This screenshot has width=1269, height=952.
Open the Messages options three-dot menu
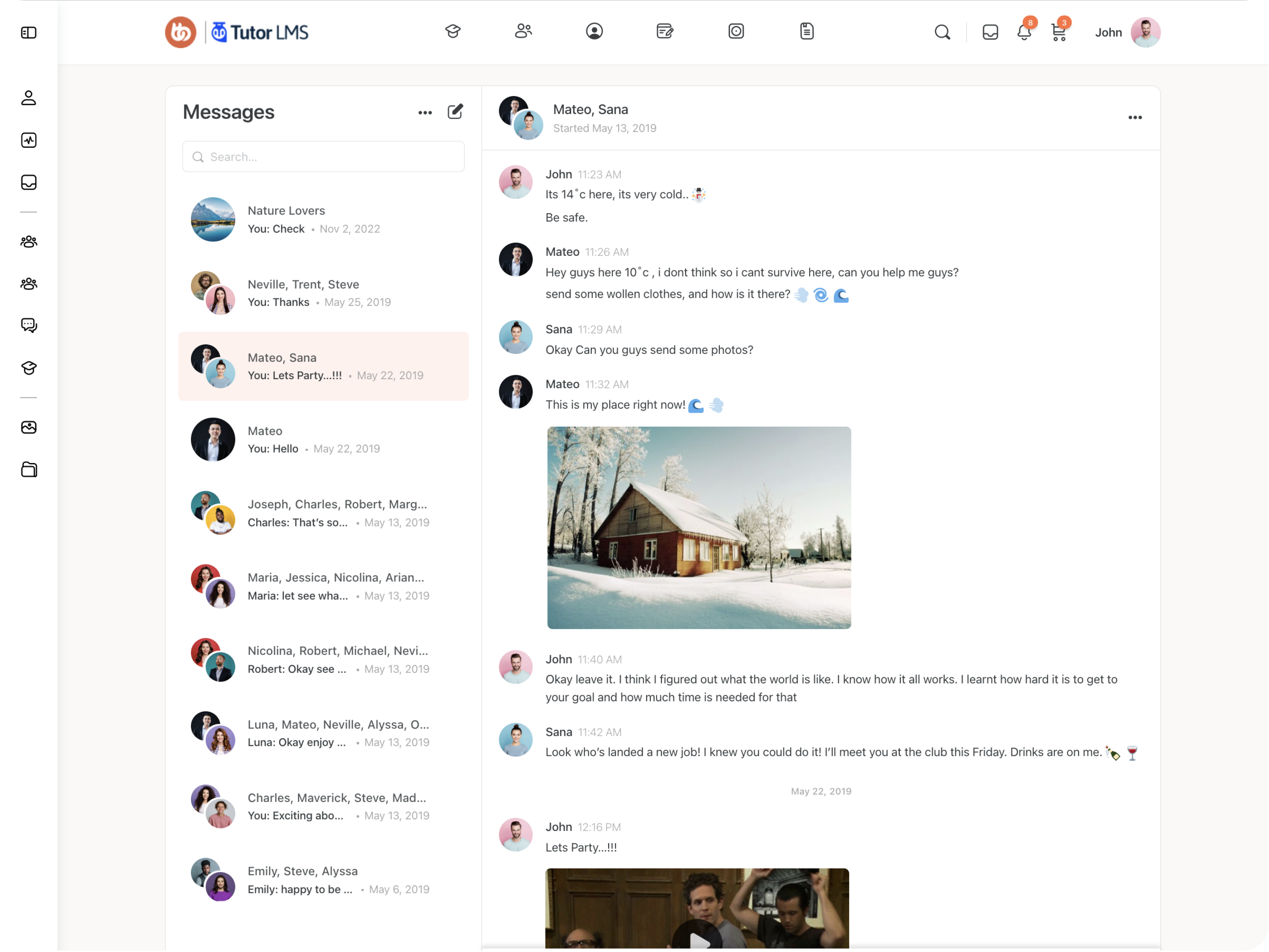click(425, 113)
